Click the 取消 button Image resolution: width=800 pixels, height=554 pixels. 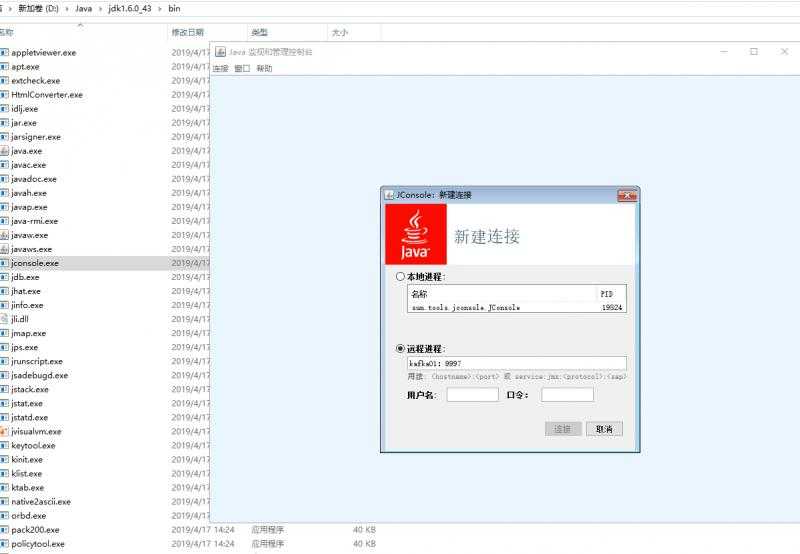click(604, 429)
